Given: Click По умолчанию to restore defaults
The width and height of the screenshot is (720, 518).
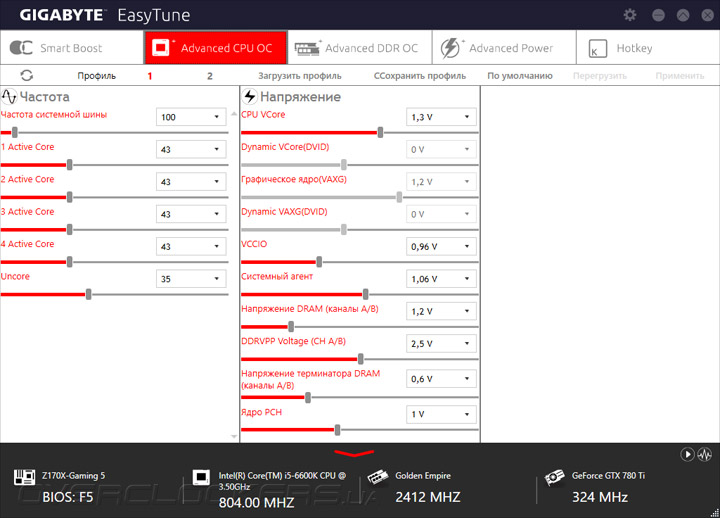Looking at the screenshot, I should pos(520,76).
